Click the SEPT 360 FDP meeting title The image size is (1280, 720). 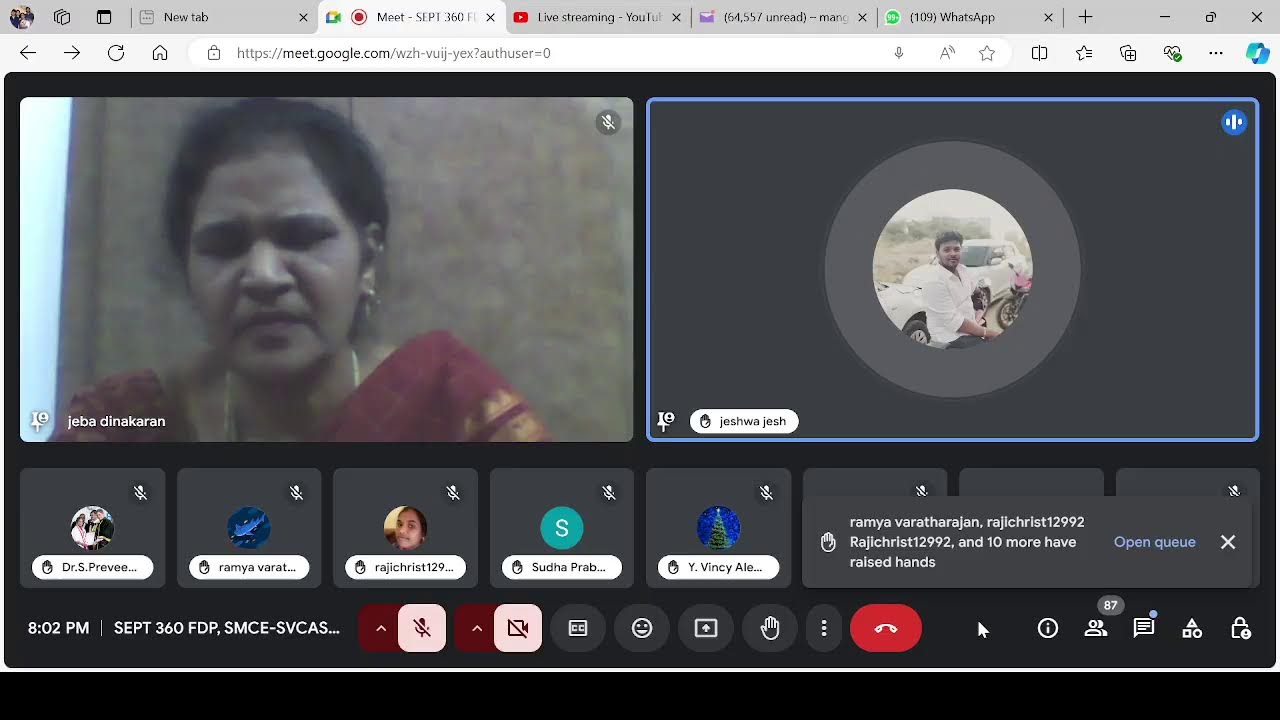coord(227,628)
